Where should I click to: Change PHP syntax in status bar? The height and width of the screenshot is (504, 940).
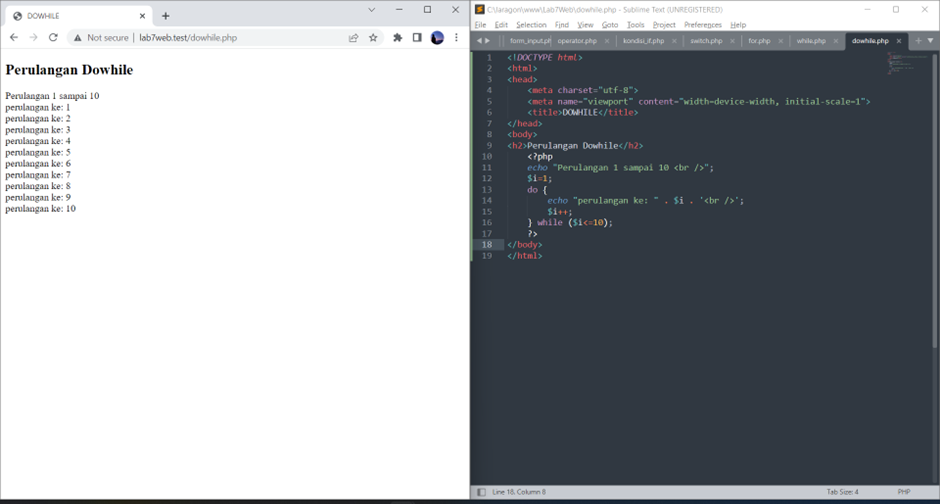tap(904, 492)
